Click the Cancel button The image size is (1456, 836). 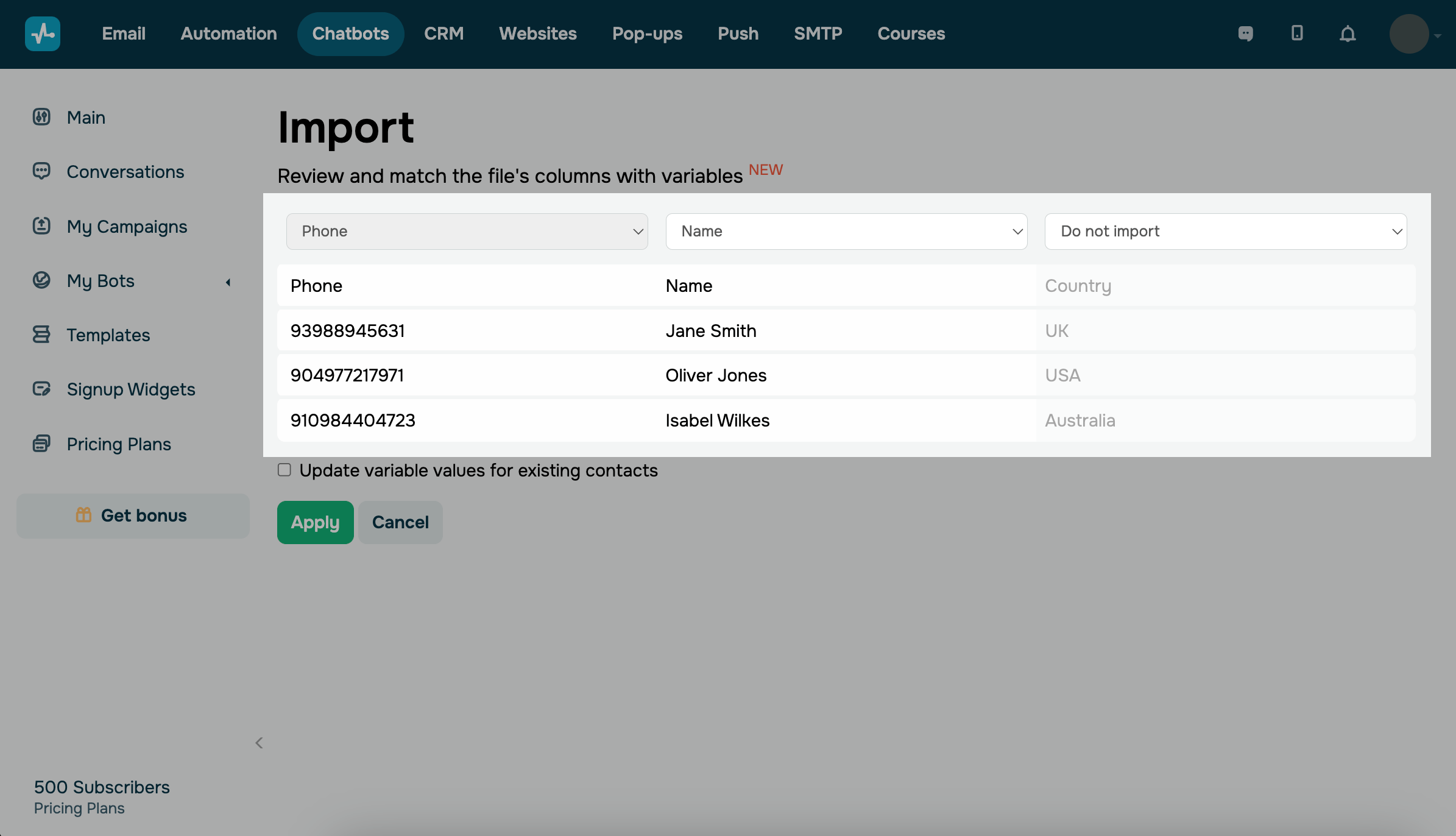[400, 522]
